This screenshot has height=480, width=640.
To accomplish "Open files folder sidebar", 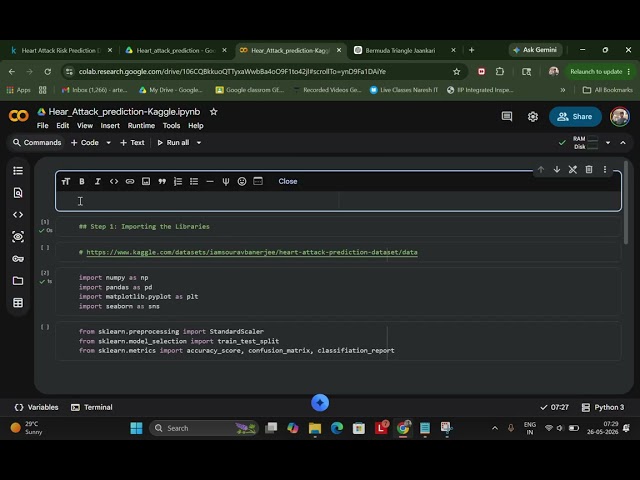I will [x=18, y=281].
